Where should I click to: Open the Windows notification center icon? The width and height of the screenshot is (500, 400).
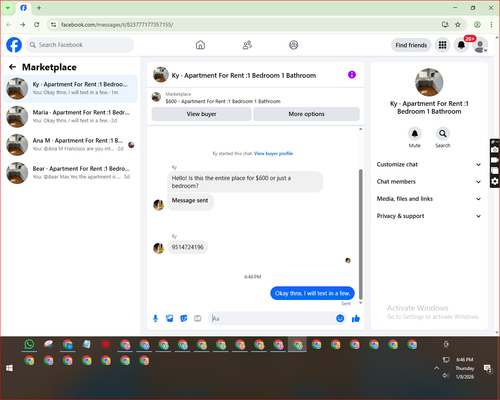coord(488,368)
